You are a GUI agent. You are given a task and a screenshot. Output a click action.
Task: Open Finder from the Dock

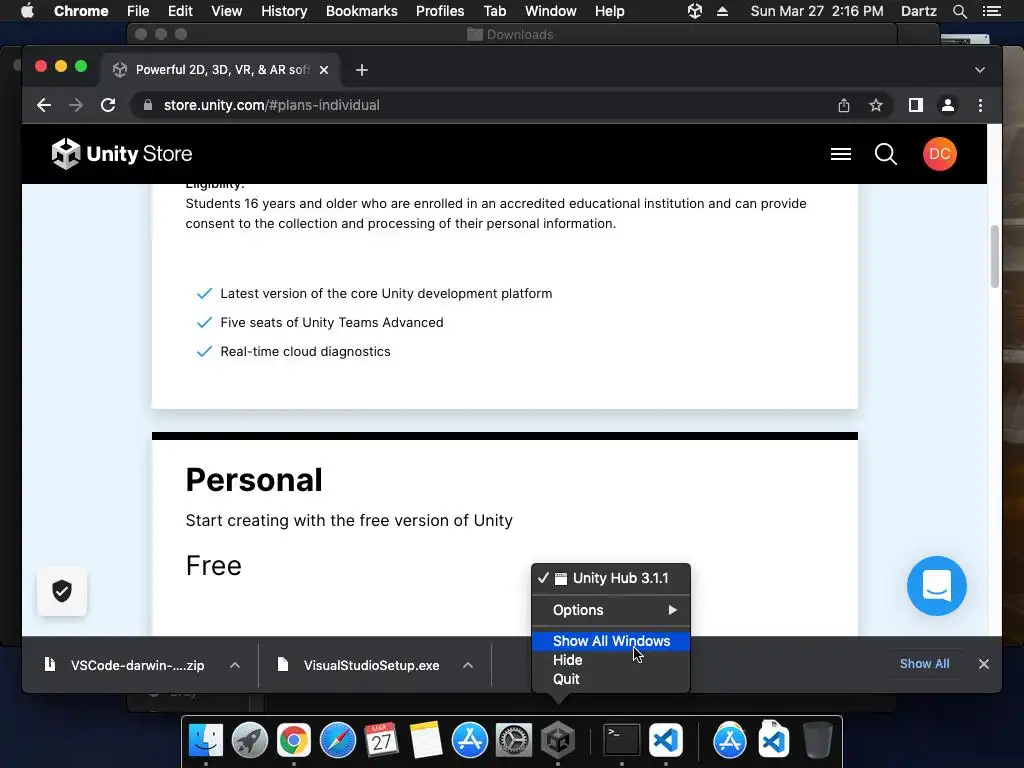point(206,740)
